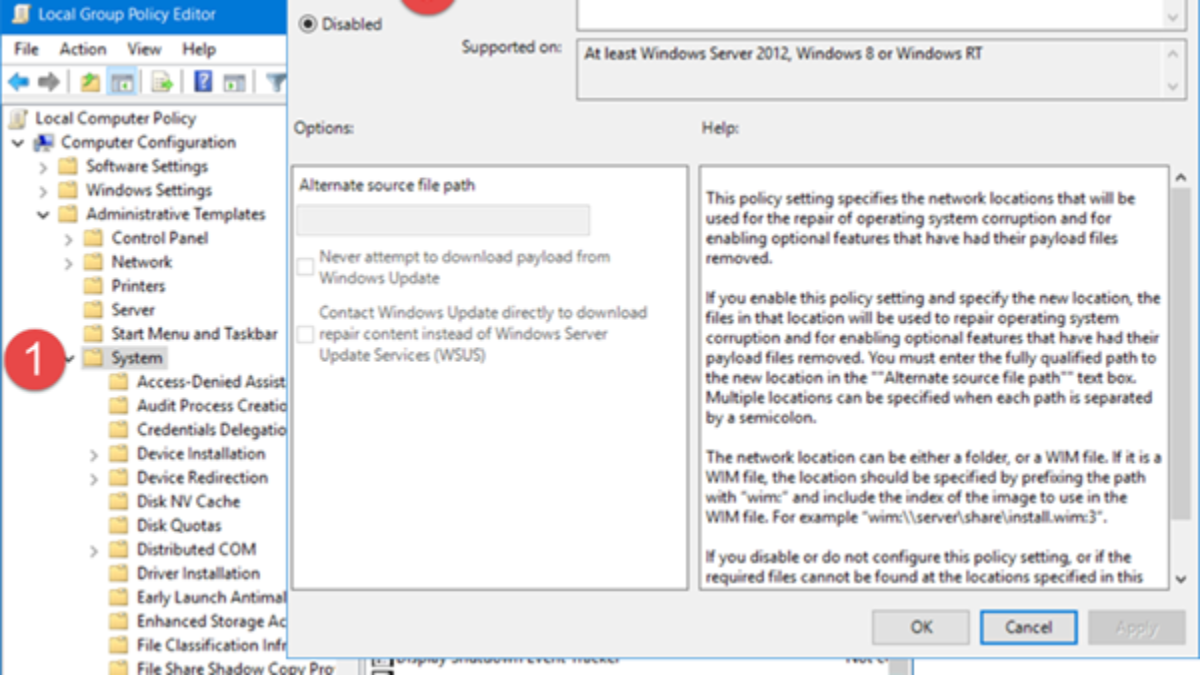
Task: Click the Local Computer Policy scroll icon
Action: [18, 119]
